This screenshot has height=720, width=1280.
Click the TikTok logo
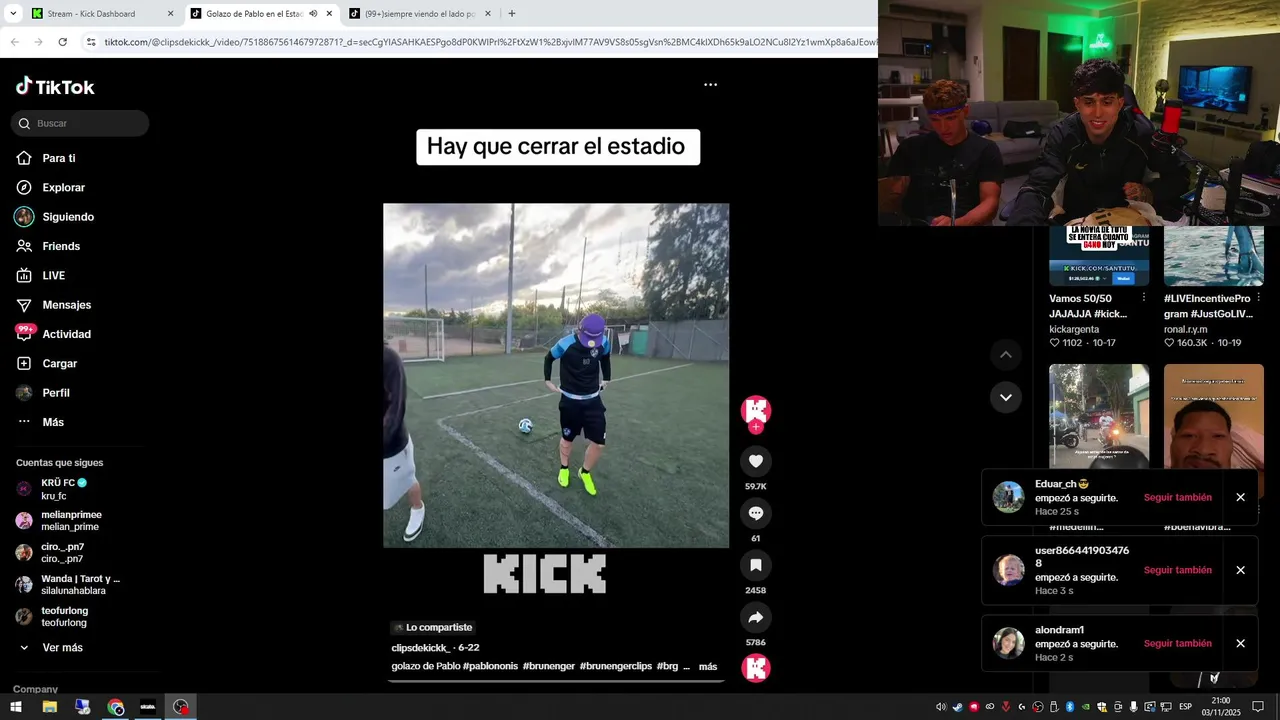click(55, 87)
